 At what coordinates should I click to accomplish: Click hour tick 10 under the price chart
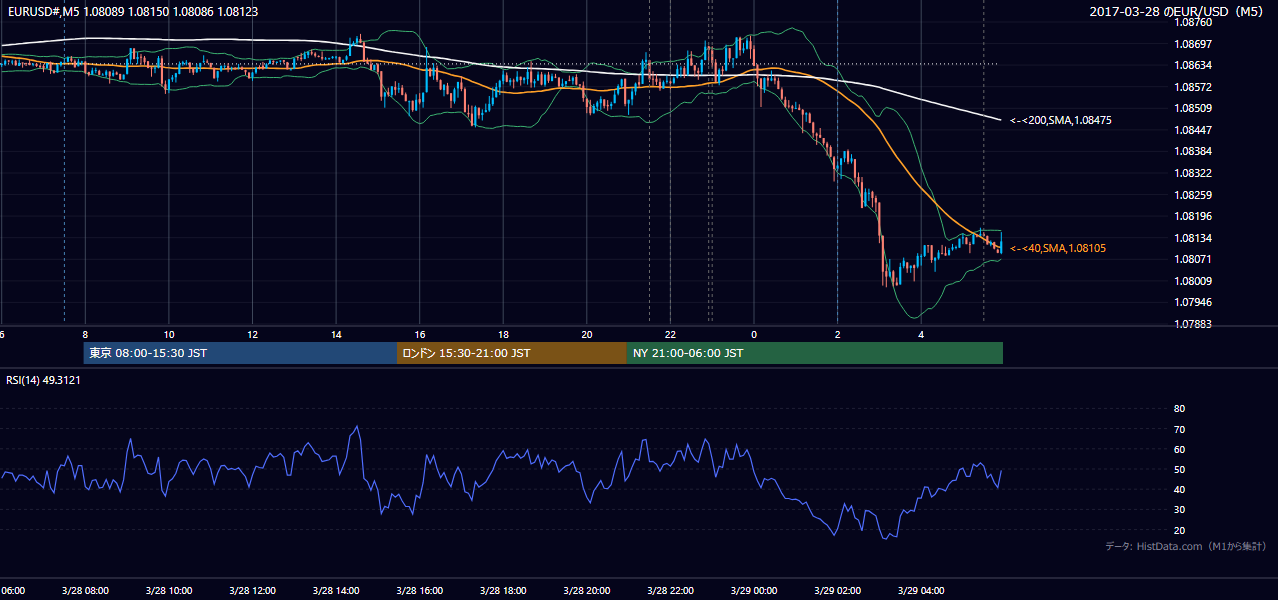click(169, 335)
